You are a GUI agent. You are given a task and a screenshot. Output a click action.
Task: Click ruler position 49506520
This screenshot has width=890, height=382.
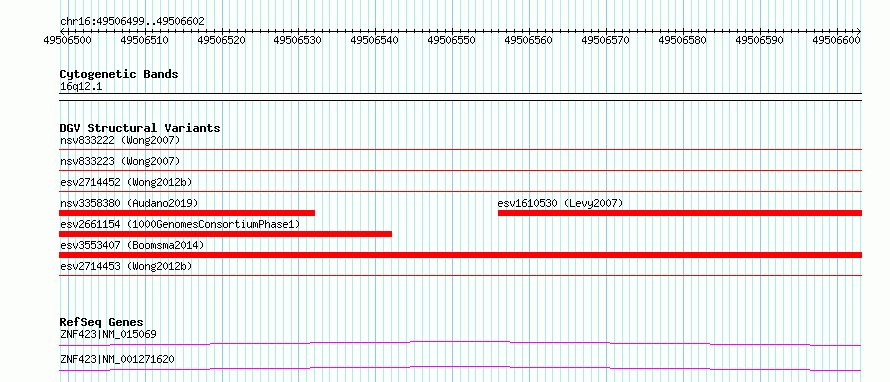pos(221,40)
